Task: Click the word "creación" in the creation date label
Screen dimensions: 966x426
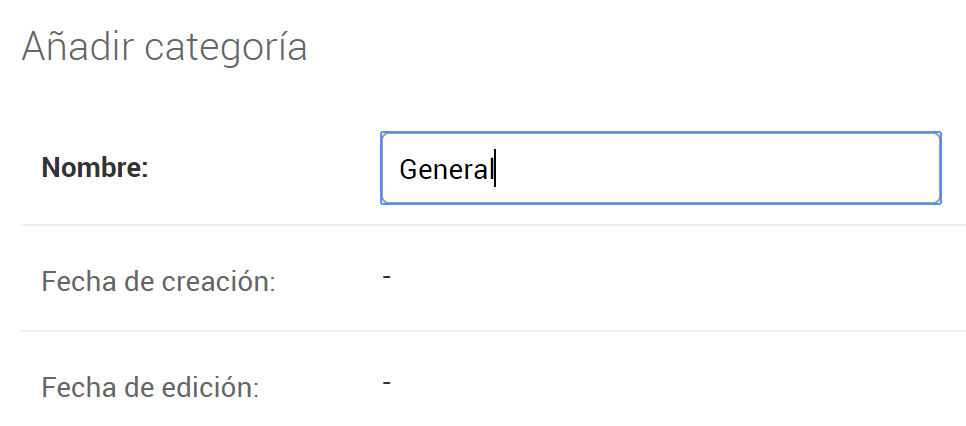Action: [218, 282]
